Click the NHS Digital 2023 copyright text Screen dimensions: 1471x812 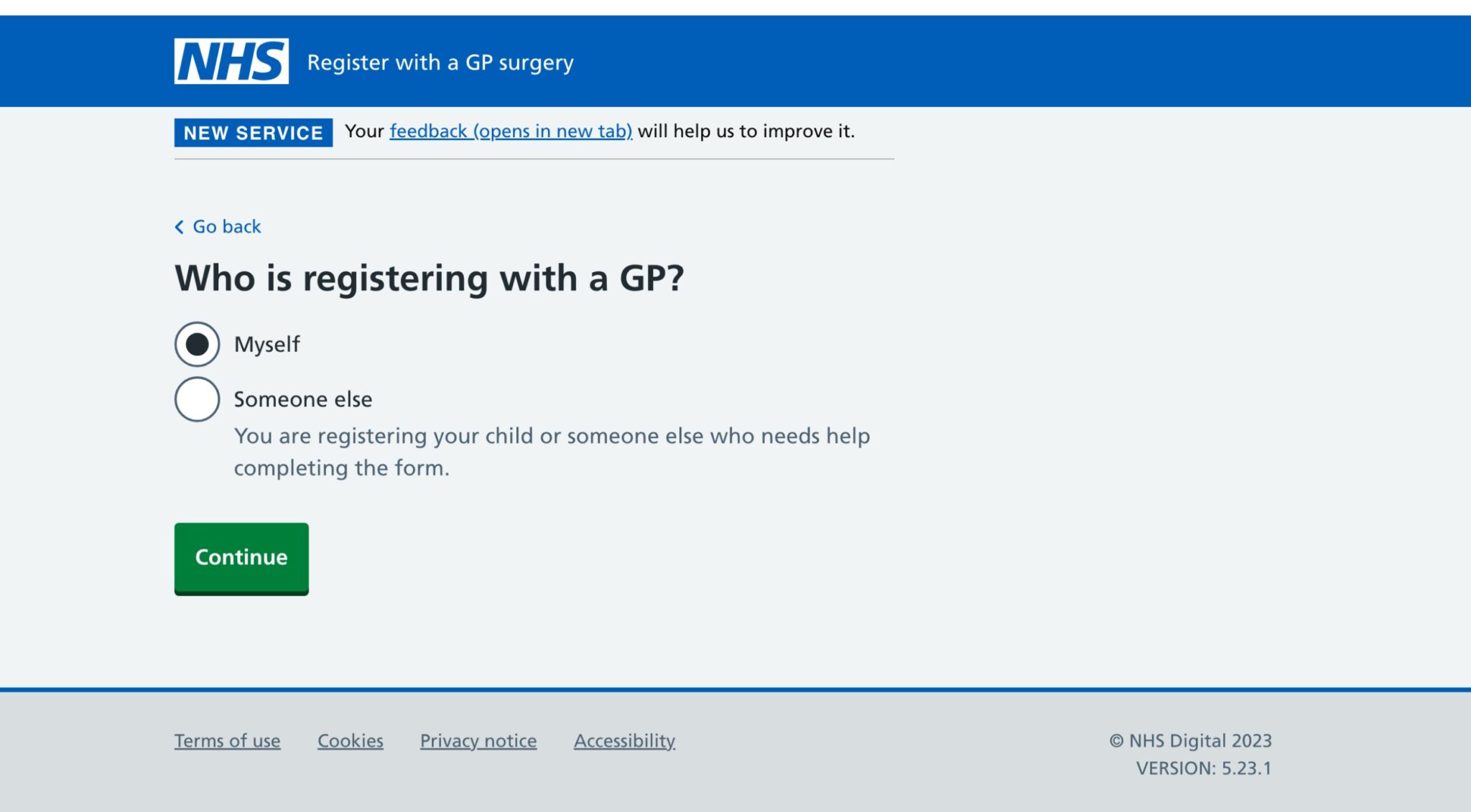click(x=1191, y=740)
